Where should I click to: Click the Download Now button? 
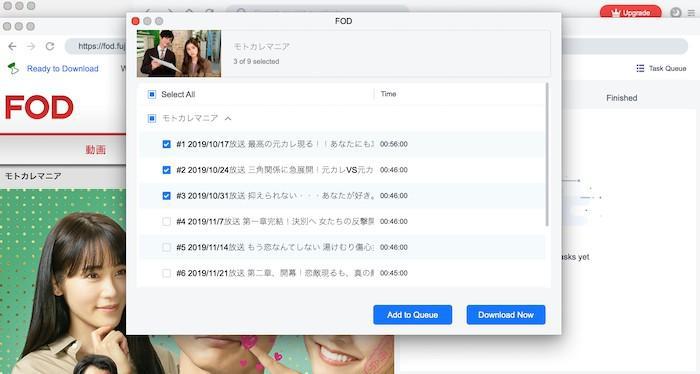coord(506,315)
